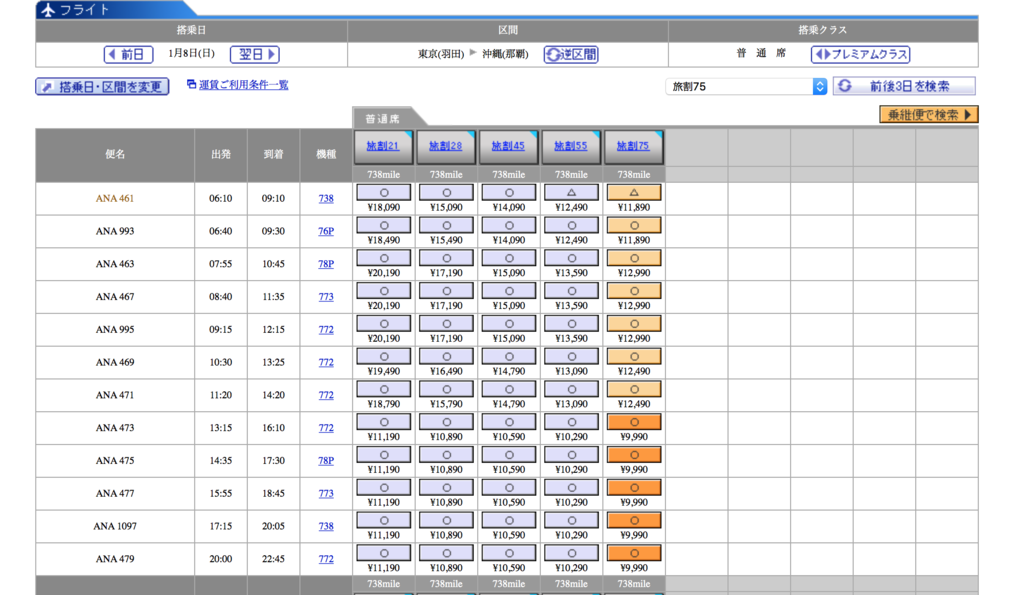The image size is (1024, 595).
Task: Open aircraft type 772 link for ANA 995
Action: pyautogui.click(x=326, y=330)
